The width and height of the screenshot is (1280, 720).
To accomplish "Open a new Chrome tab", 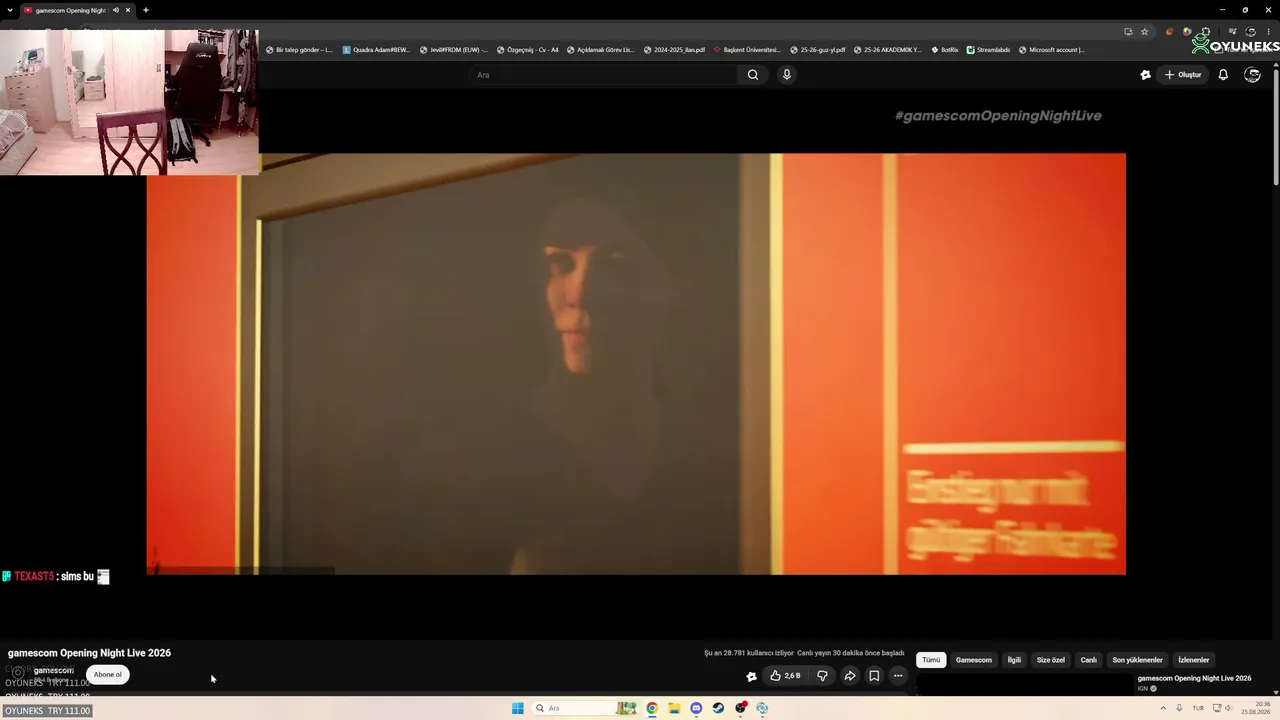I will pyautogui.click(x=146, y=10).
